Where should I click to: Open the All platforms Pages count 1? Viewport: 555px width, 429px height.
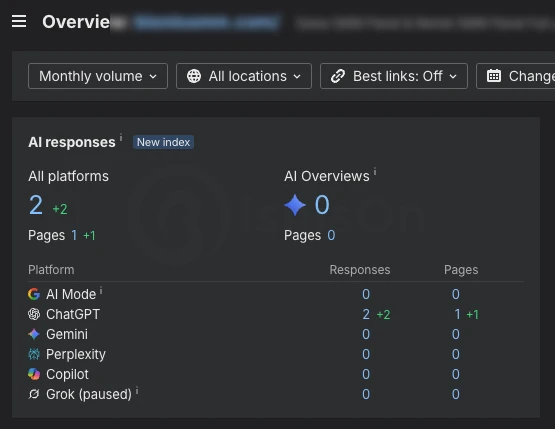[74, 235]
